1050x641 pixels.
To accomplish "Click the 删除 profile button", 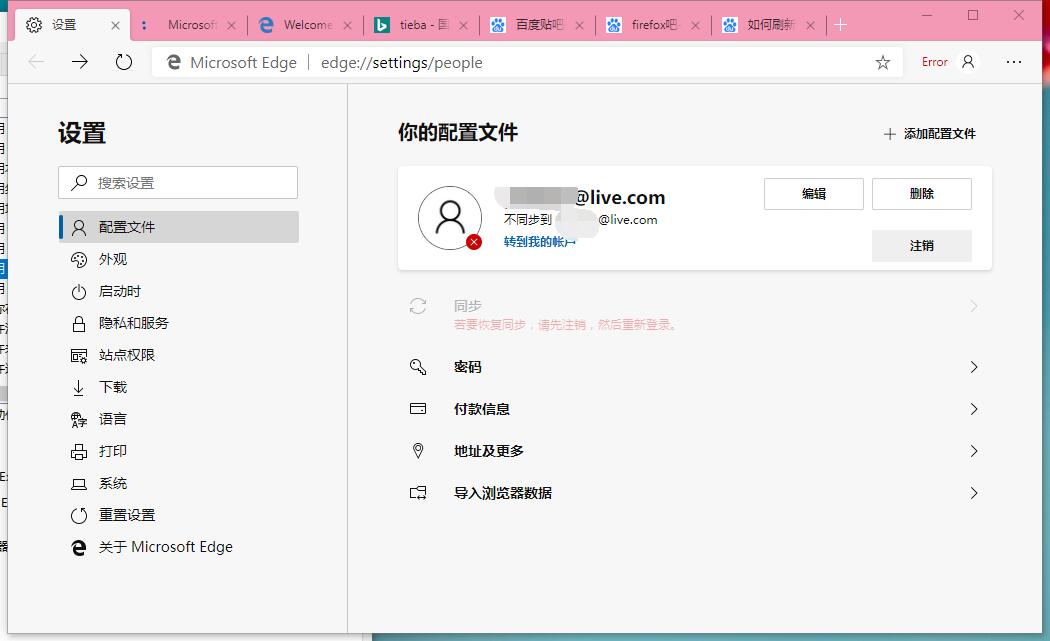I will 921,194.
